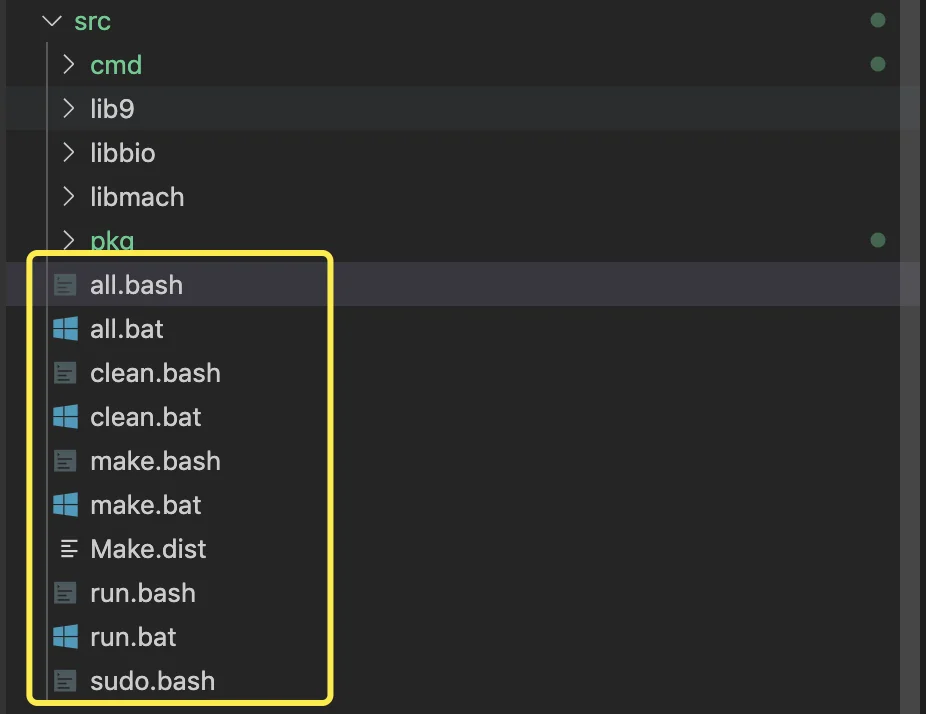
Task: Click the shell script icon beside make.bash
Action: pyautogui.click(x=65, y=461)
